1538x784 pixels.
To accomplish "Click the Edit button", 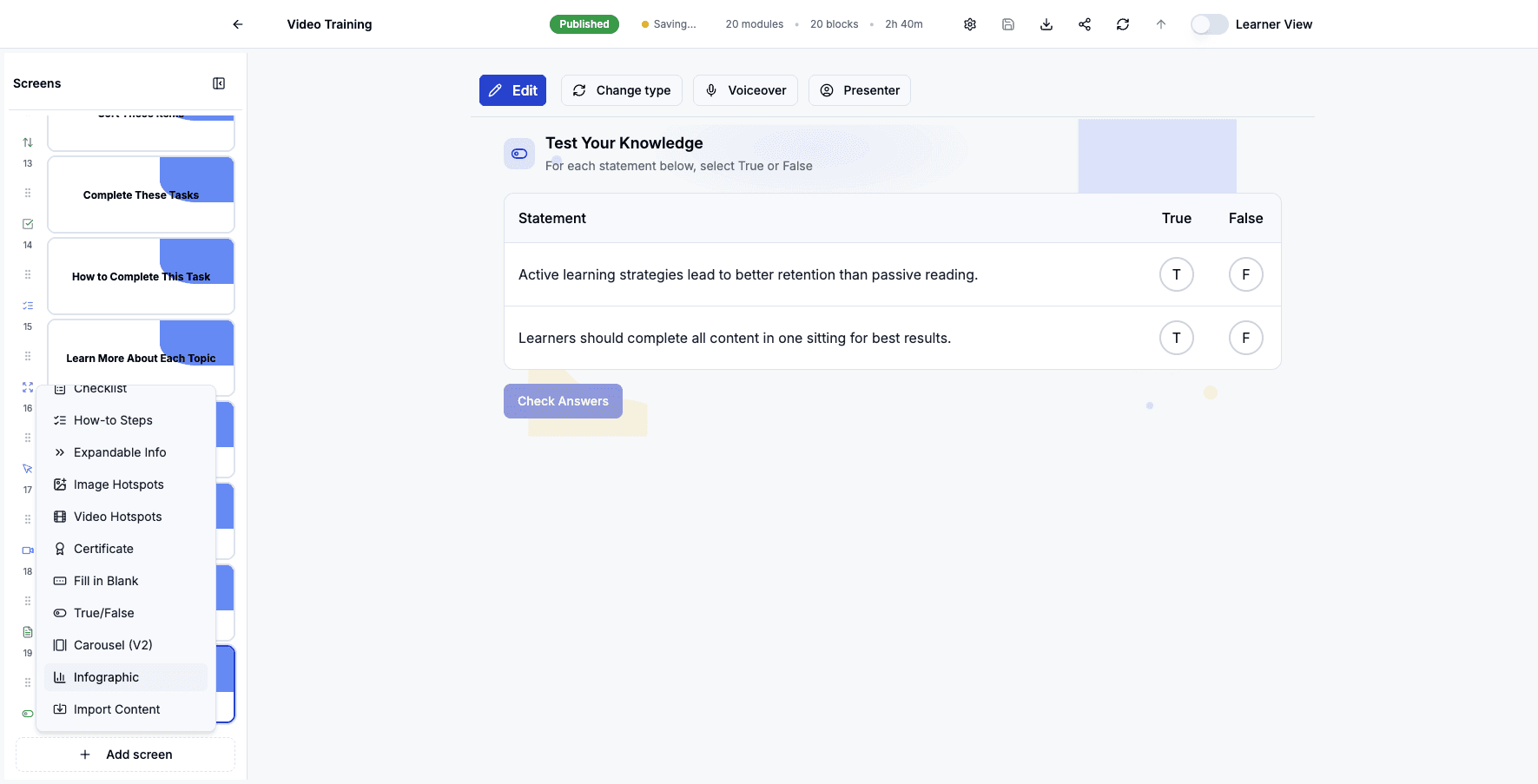I will click(512, 90).
